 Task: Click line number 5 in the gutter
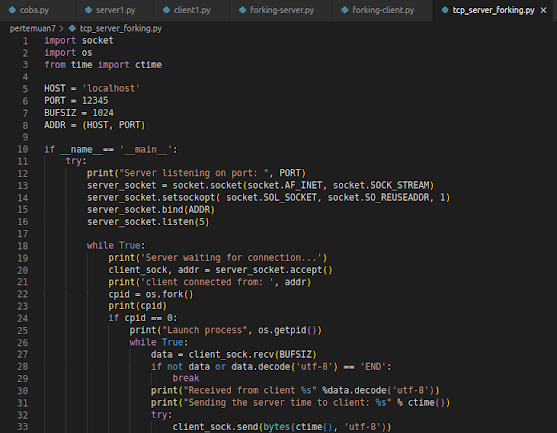[25, 89]
